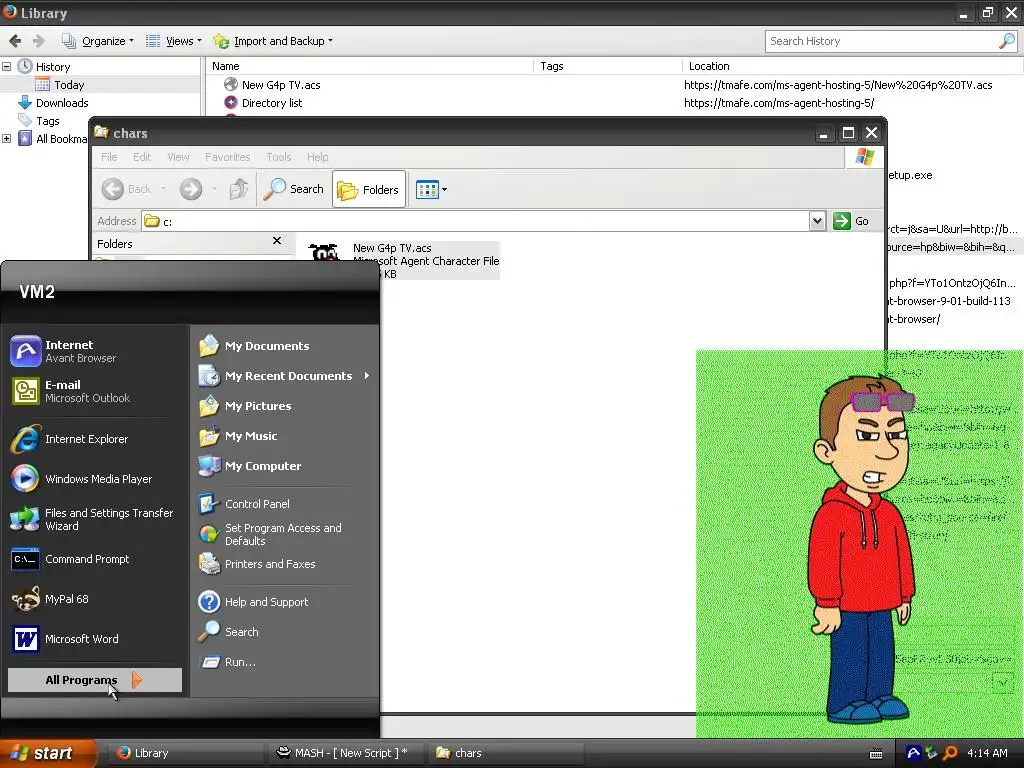Click Library back arrow
This screenshot has width=1024, height=768.
(15, 41)
